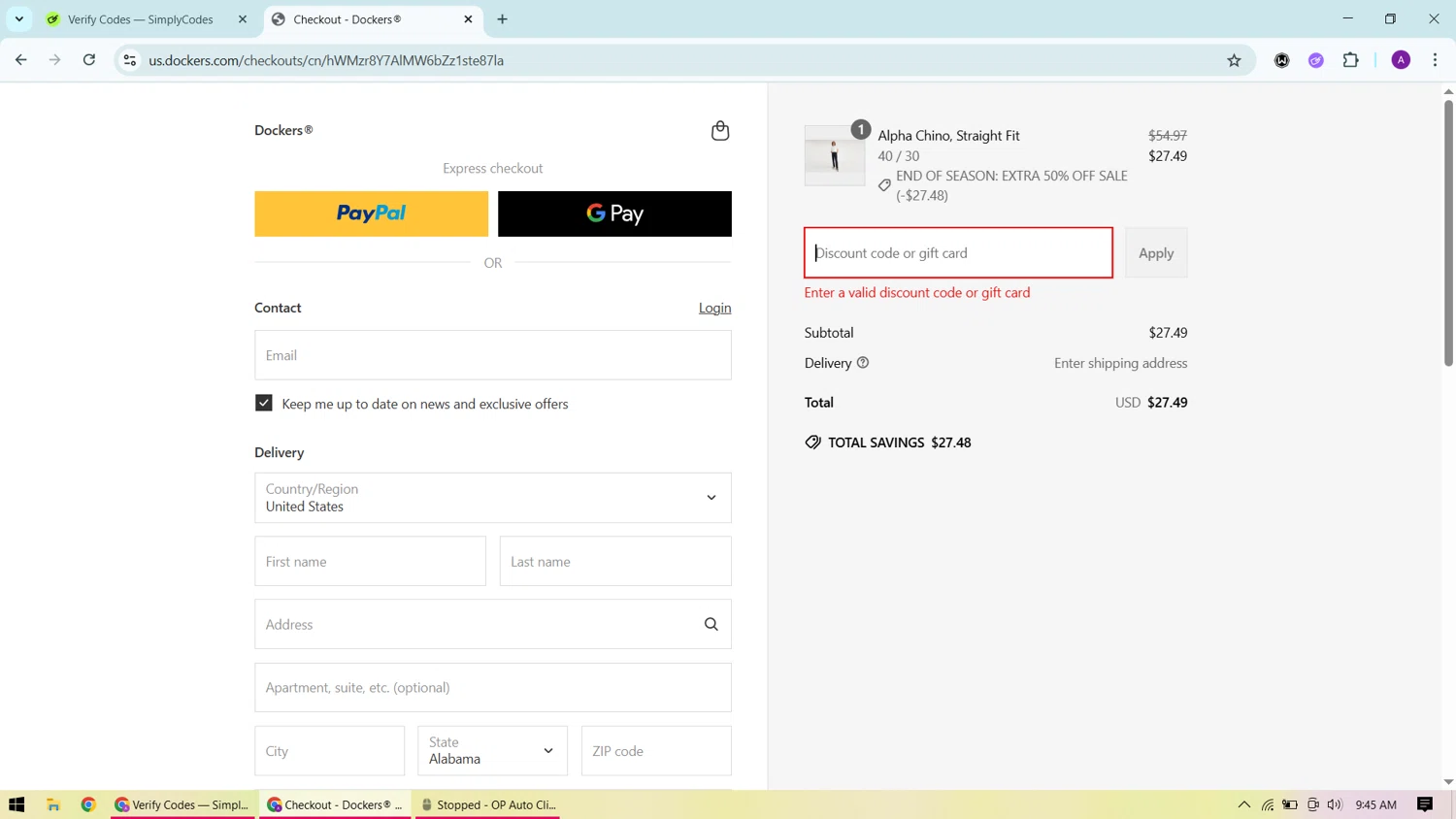Click the address search magnifier icon
Screen dimensions: 1456x819
(711, 625)
